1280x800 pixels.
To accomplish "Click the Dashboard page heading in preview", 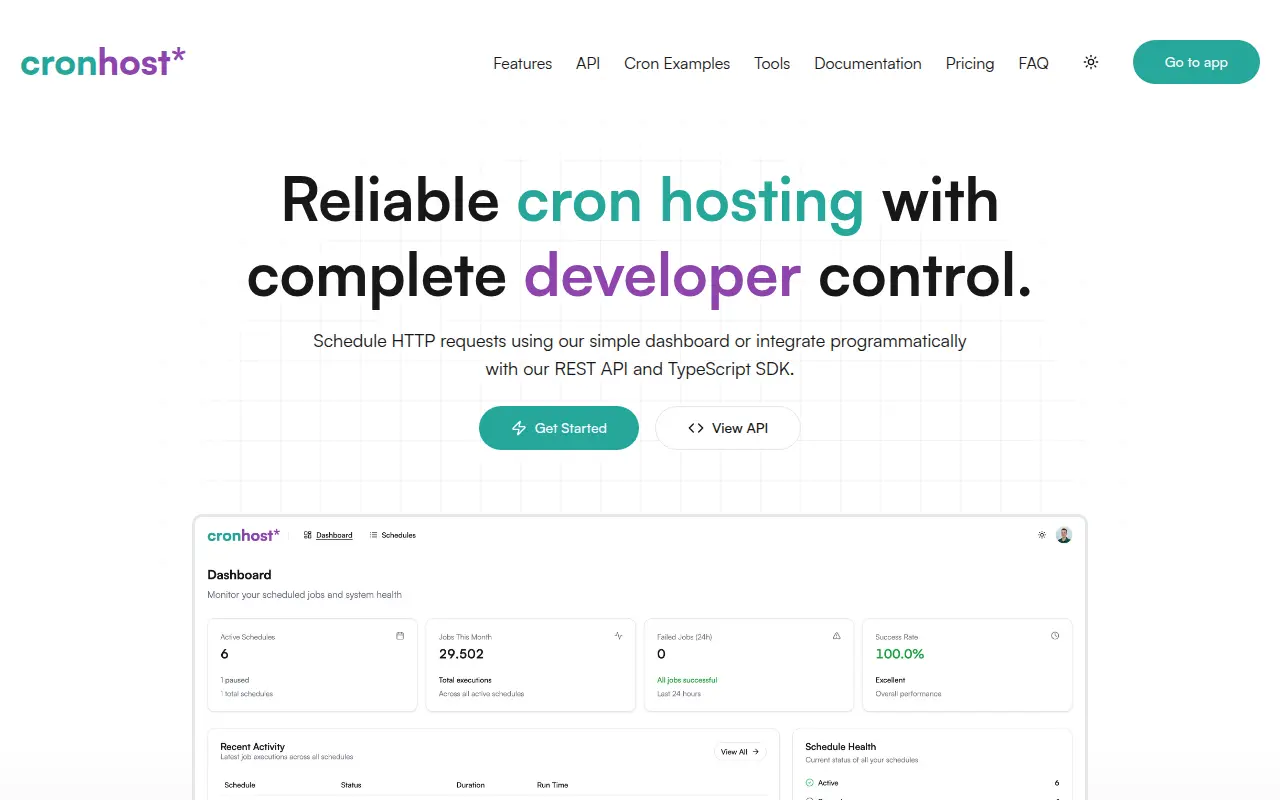I will click(239, 575).
